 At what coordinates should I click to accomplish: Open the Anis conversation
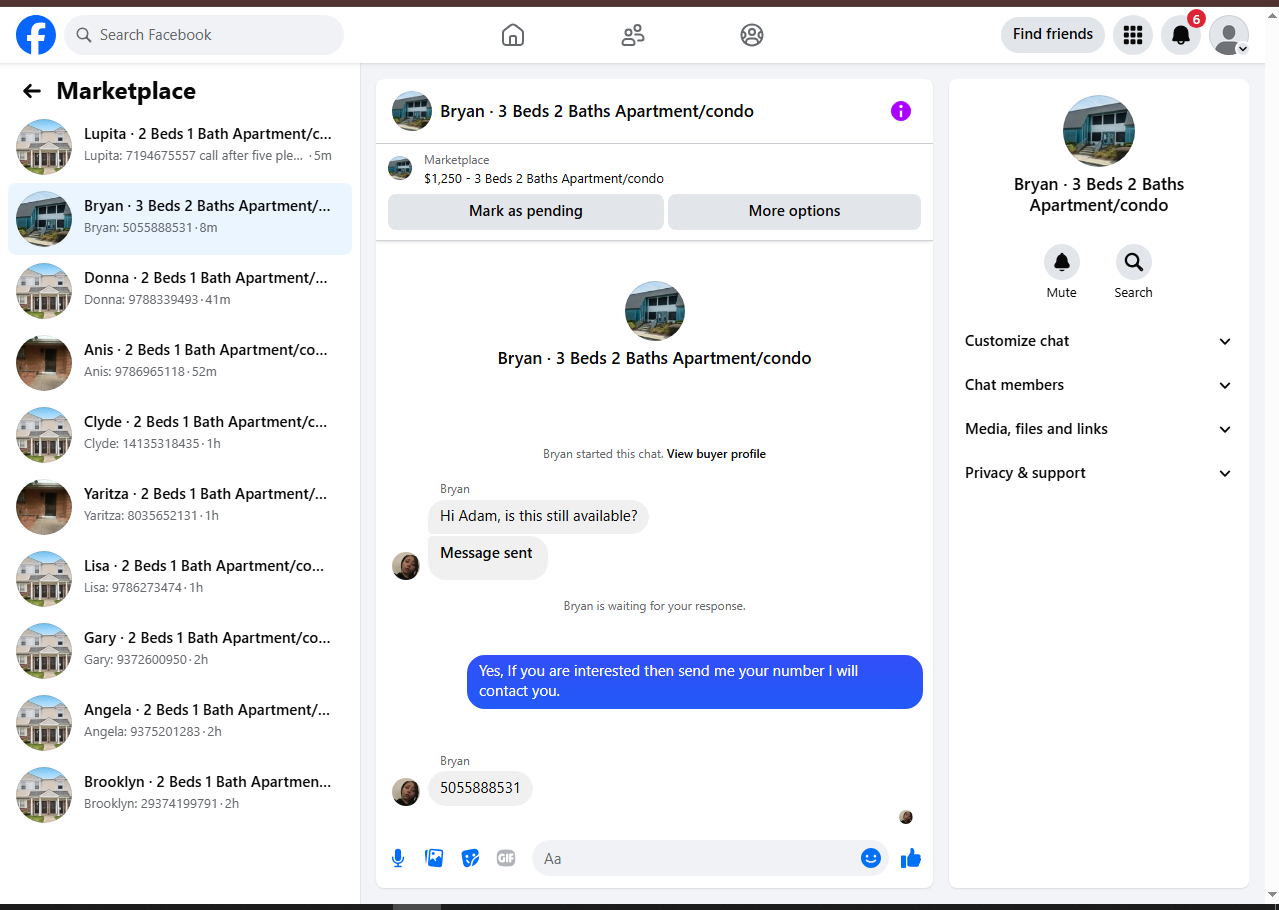pos(180,363)
